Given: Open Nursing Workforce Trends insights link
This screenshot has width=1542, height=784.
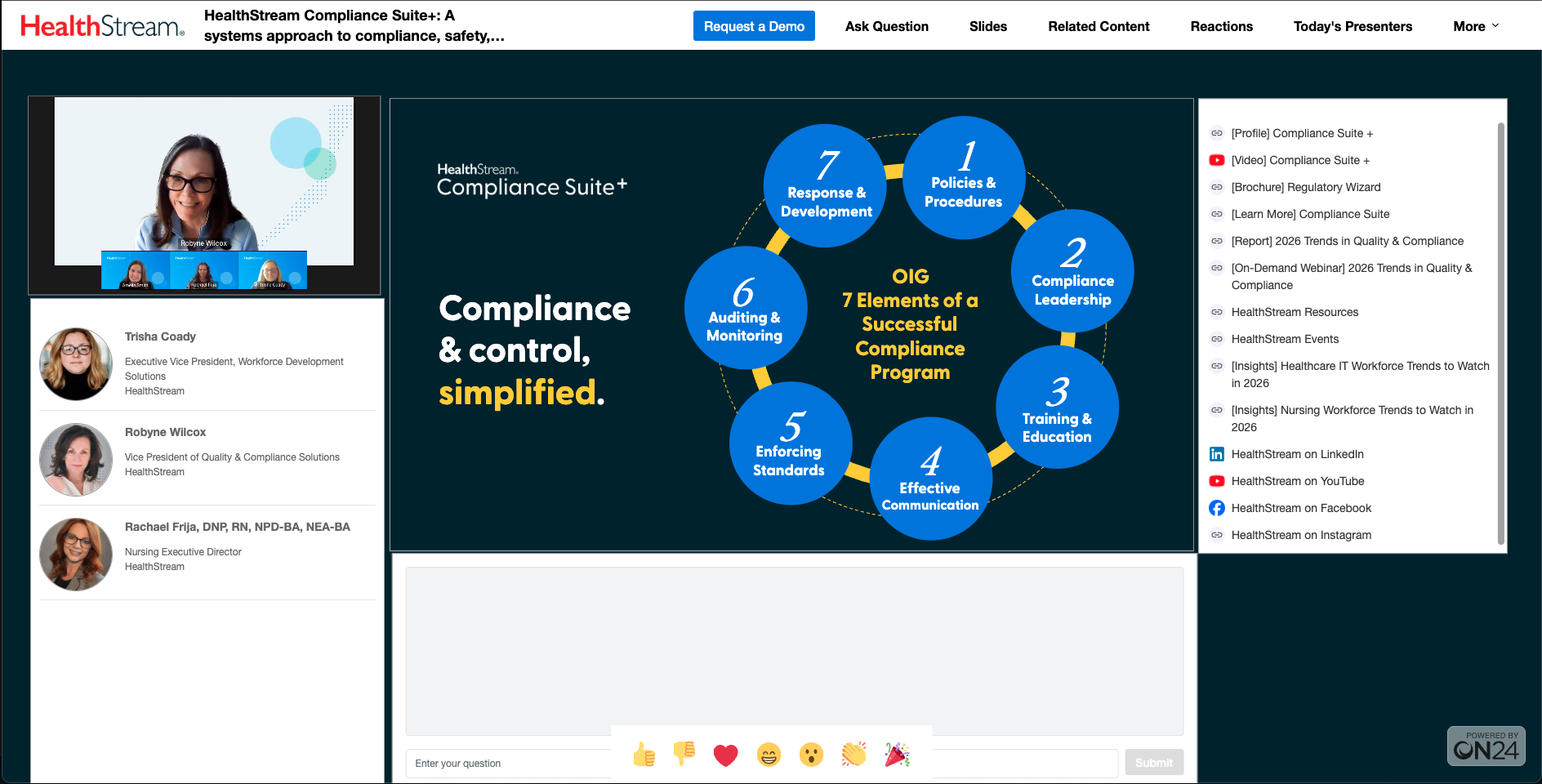Looking at the screenshot, I should 1352,418.
